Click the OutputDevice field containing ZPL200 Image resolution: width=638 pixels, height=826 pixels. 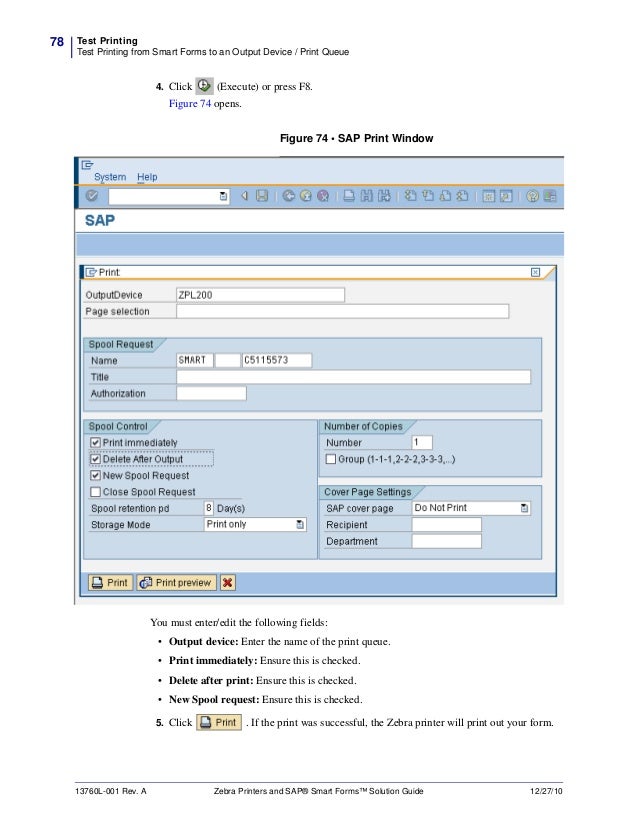(x=260, y=294)
